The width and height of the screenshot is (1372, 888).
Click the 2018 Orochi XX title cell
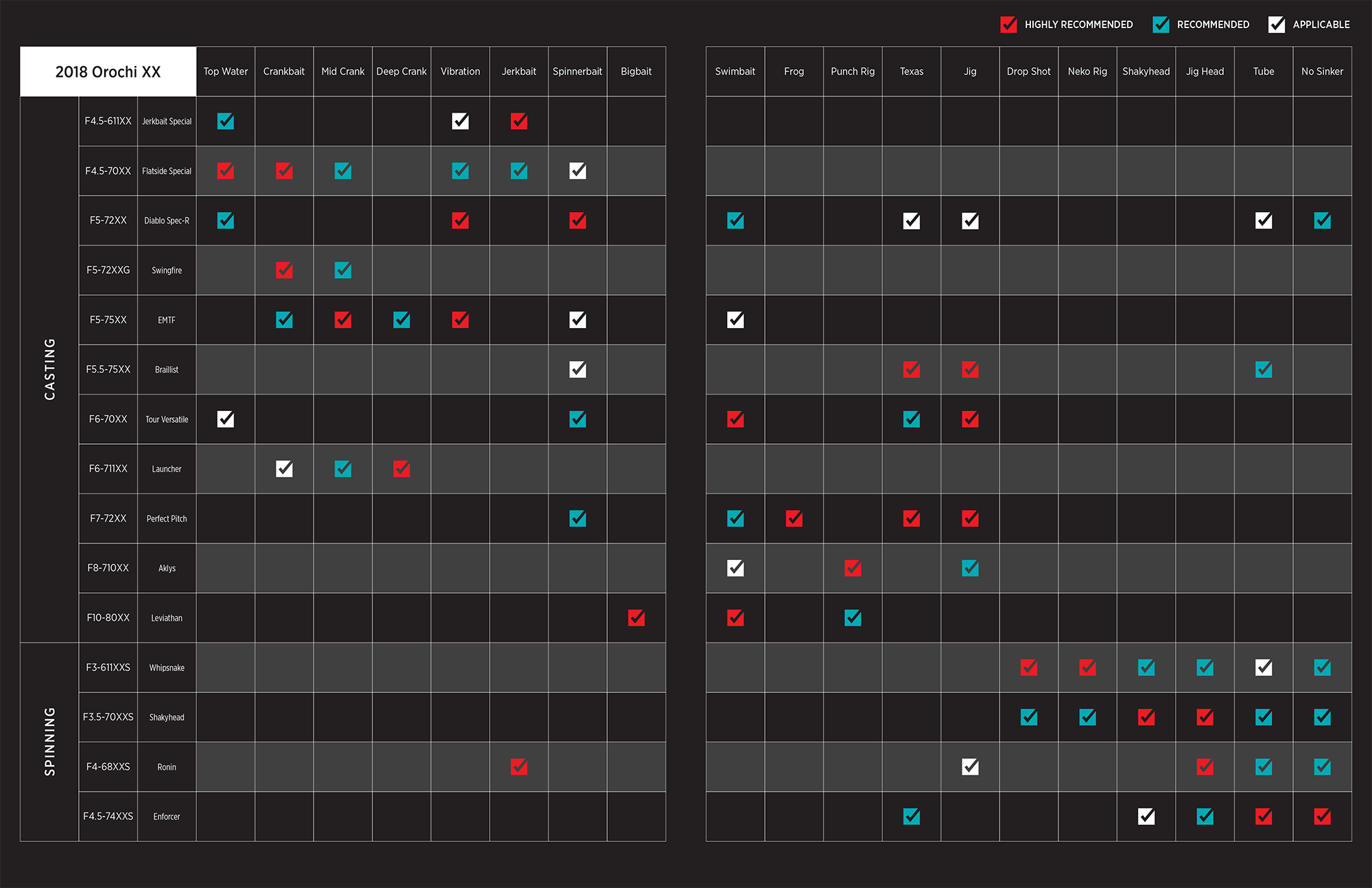click(x=108, y=71)
